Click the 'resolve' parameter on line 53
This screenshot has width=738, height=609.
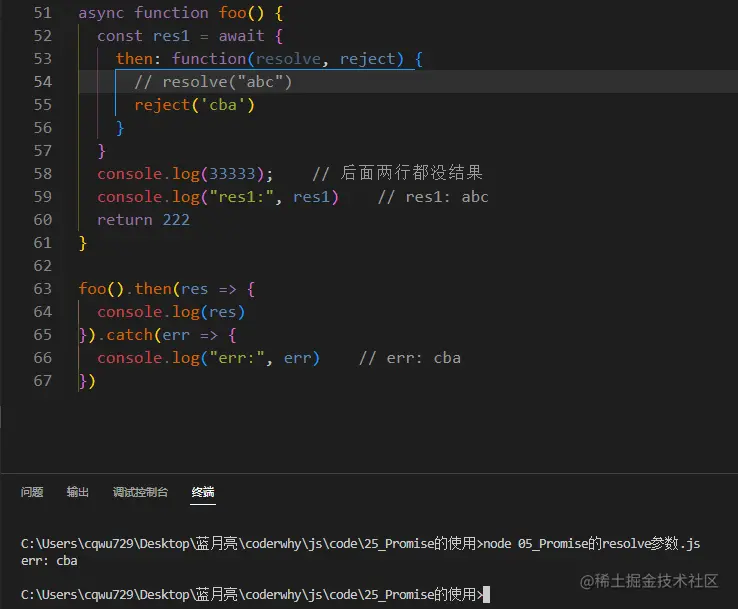click(288, 59)
